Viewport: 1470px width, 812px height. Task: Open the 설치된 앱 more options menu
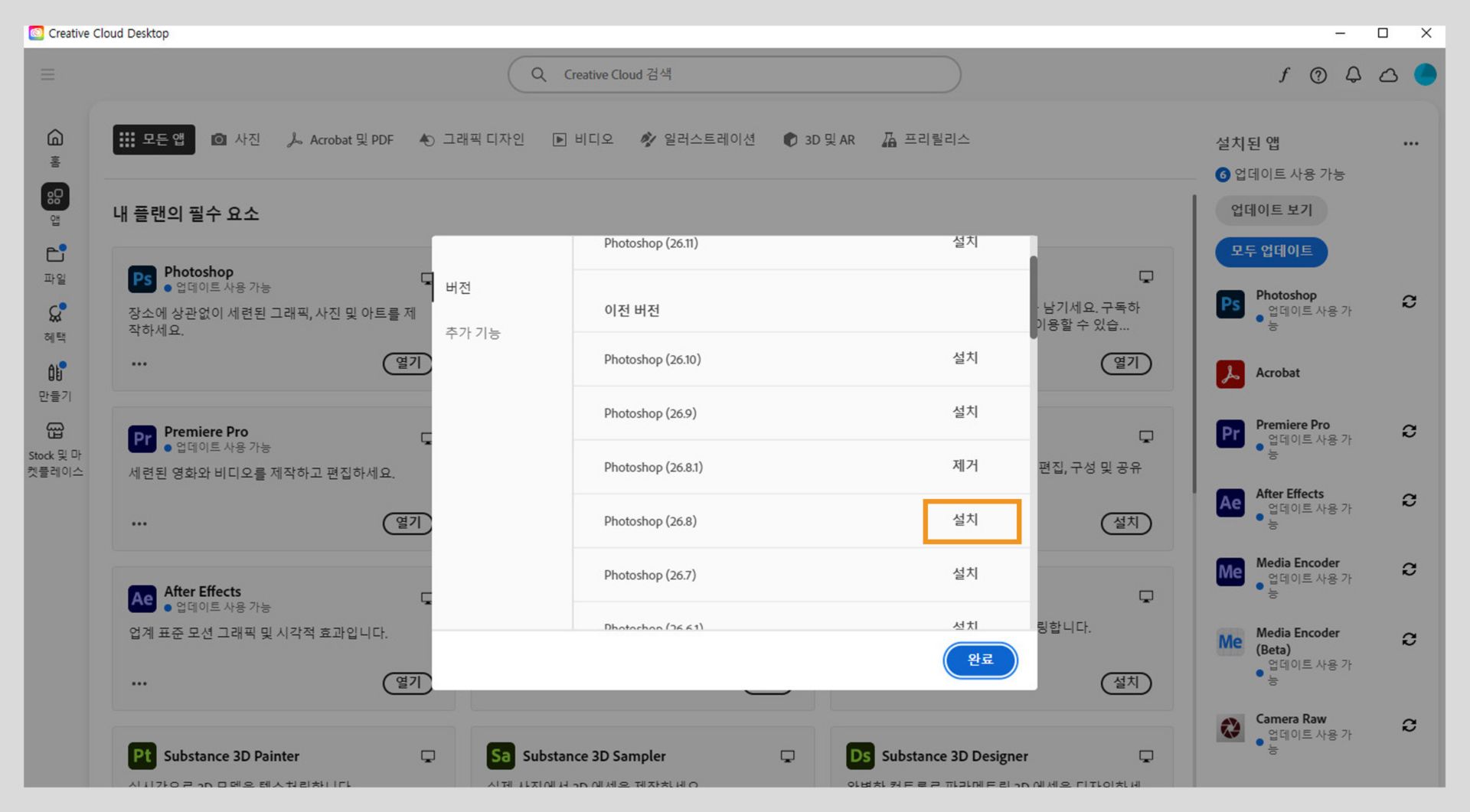1411,144
